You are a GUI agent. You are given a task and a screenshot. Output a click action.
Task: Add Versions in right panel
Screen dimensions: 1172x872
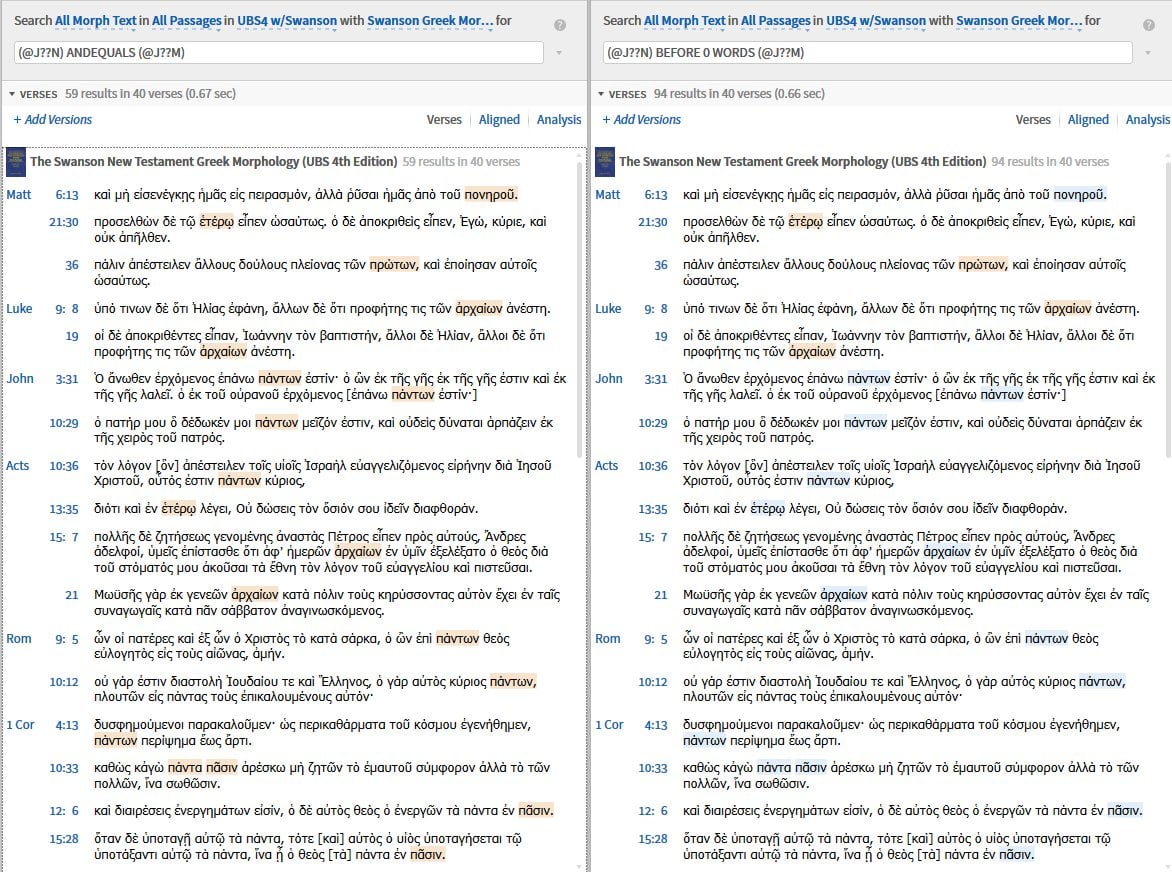coord(641,120)
